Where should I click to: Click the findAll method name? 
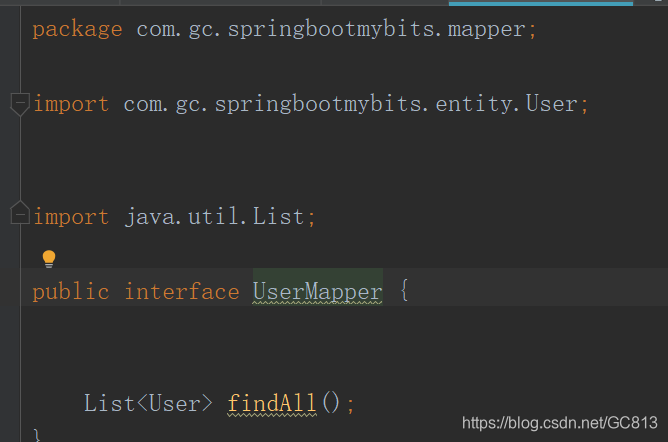click(x=272, y=403)
